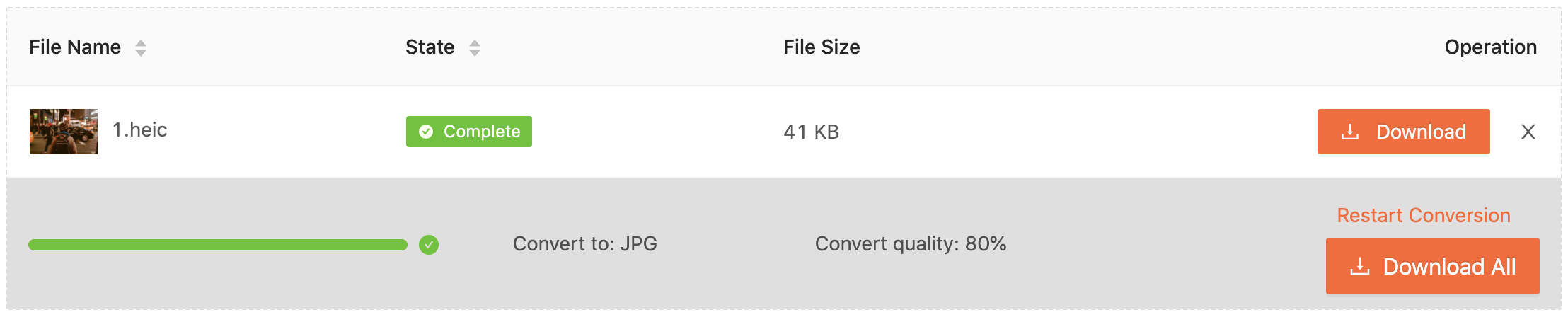This screenshot has height=317, width=1568.
Task: Select the 1.heic file name text
Action: click(140, 130)
